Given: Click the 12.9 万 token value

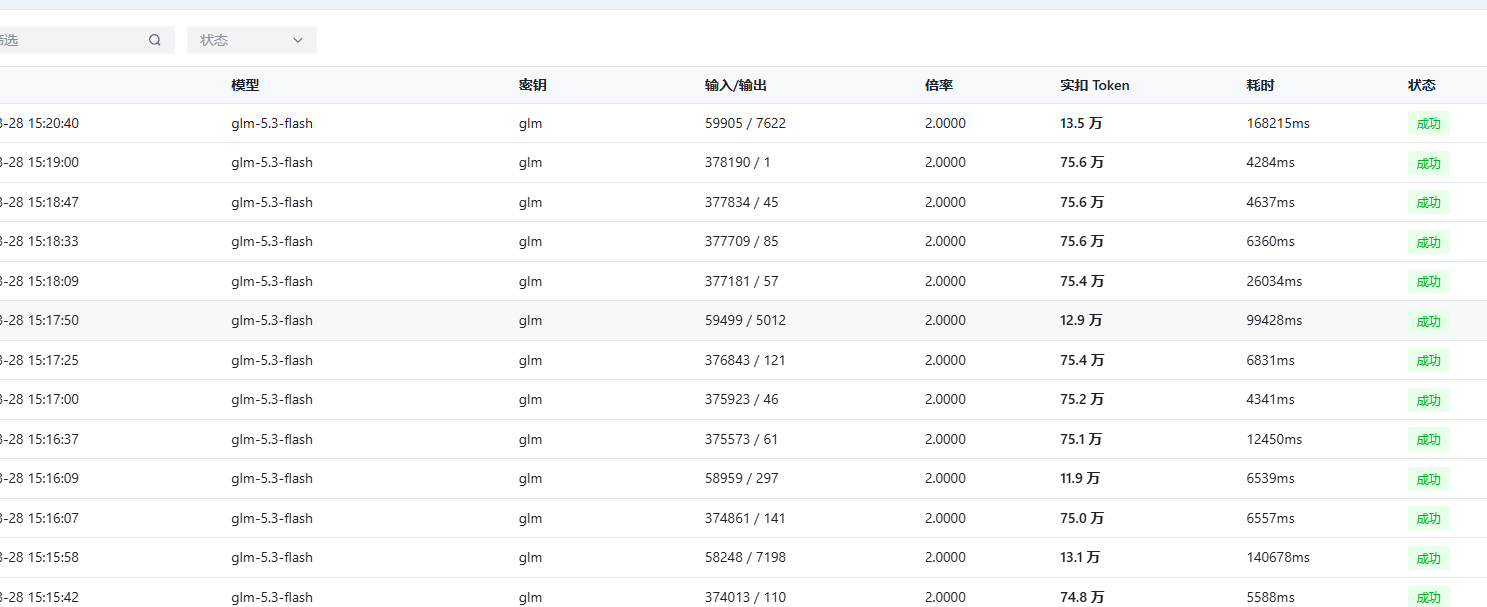Looking at the screenshot, I should [x=1081, y=320].
